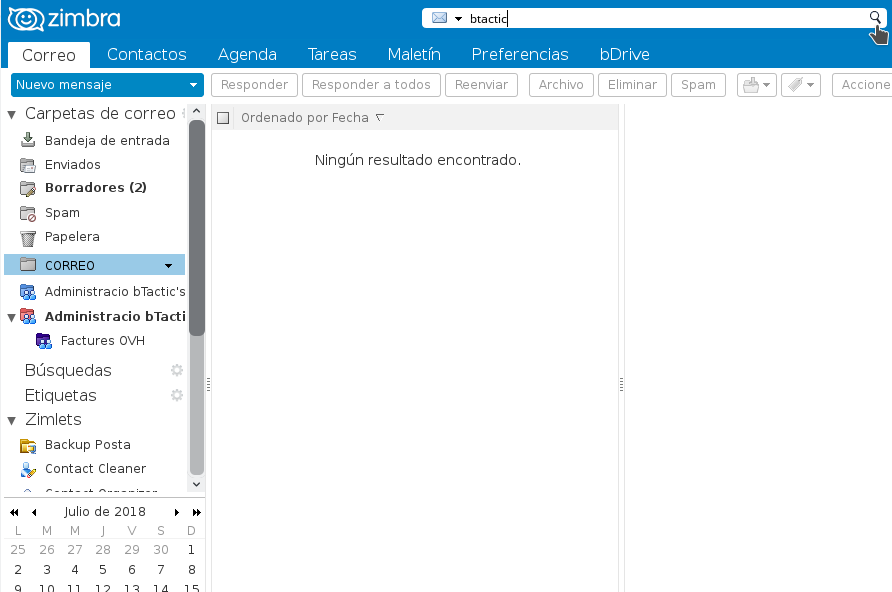
Task: Select day 8 in the mini calendar
Action: click(191, 569)
